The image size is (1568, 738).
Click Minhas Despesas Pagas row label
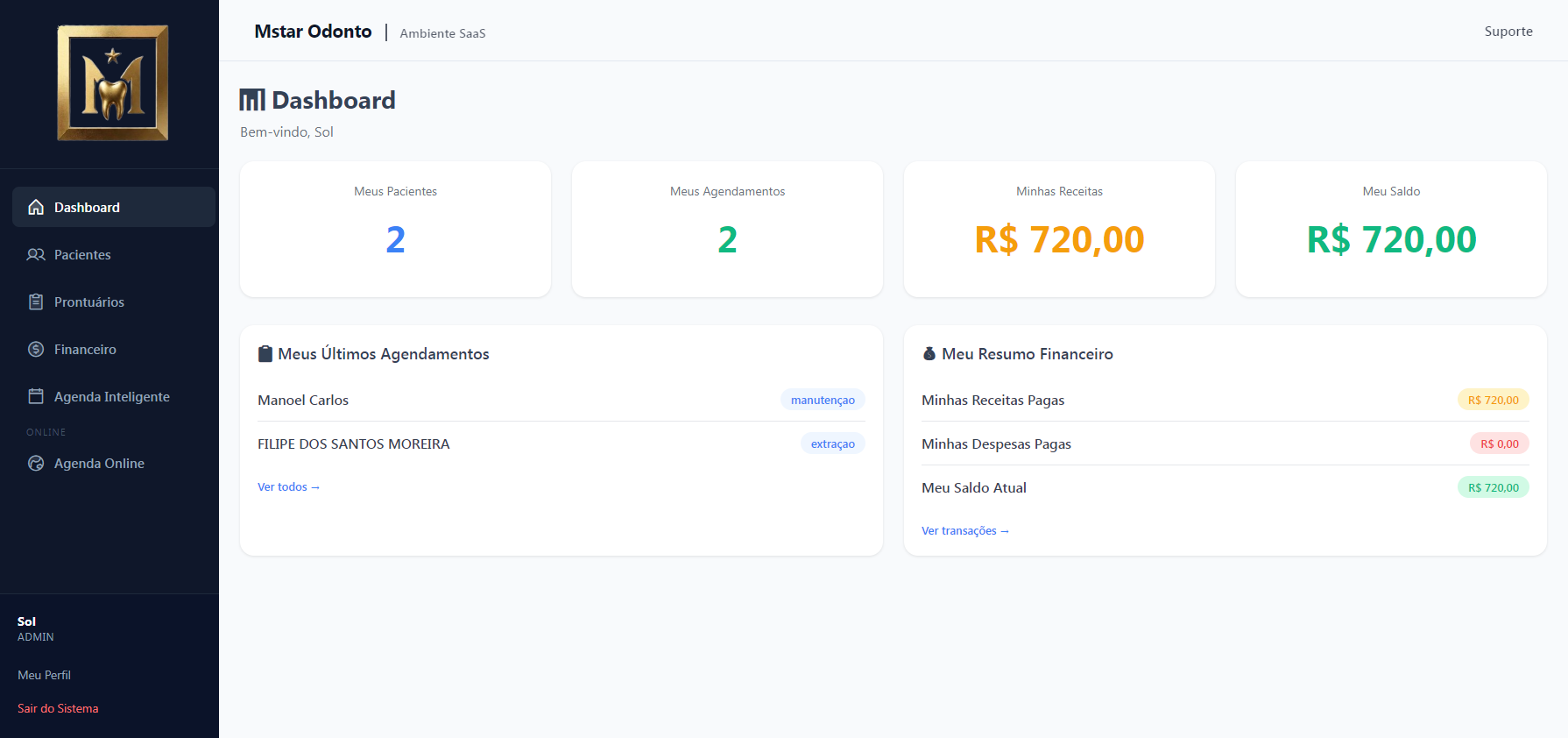pos(996,444)
